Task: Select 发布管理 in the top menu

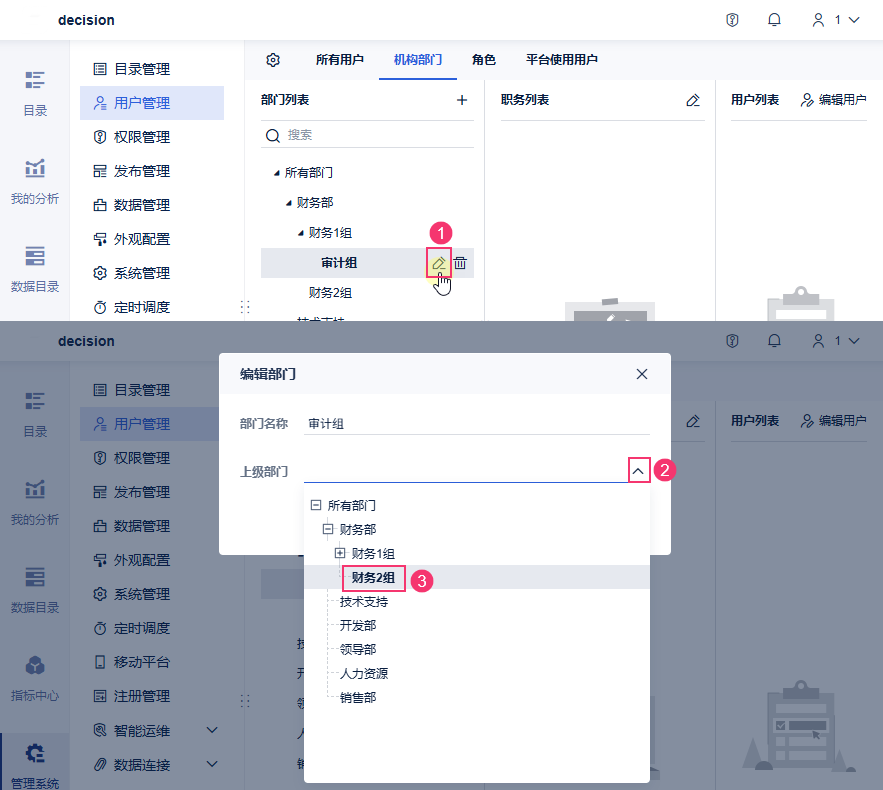Action: tap(151, 171)
